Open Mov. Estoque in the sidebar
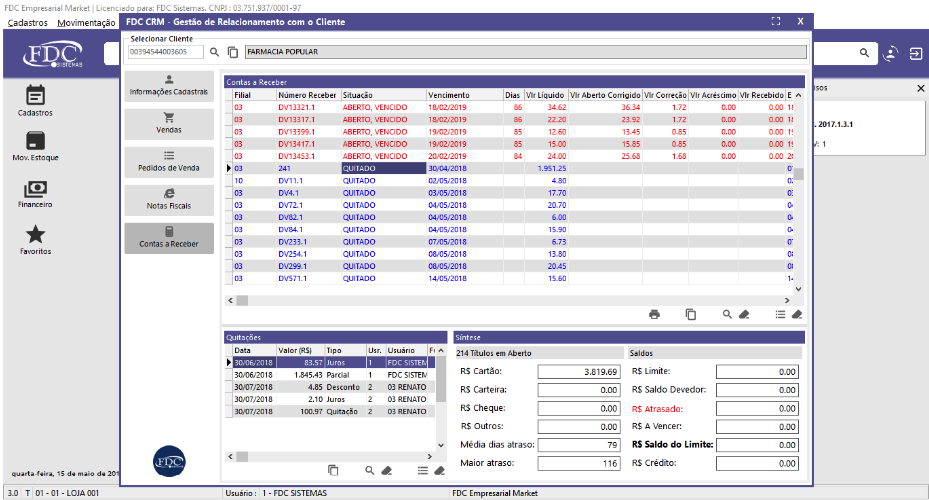Image resolution: width=929 pixels, height=500 pixels. click(x=35, y=146)
